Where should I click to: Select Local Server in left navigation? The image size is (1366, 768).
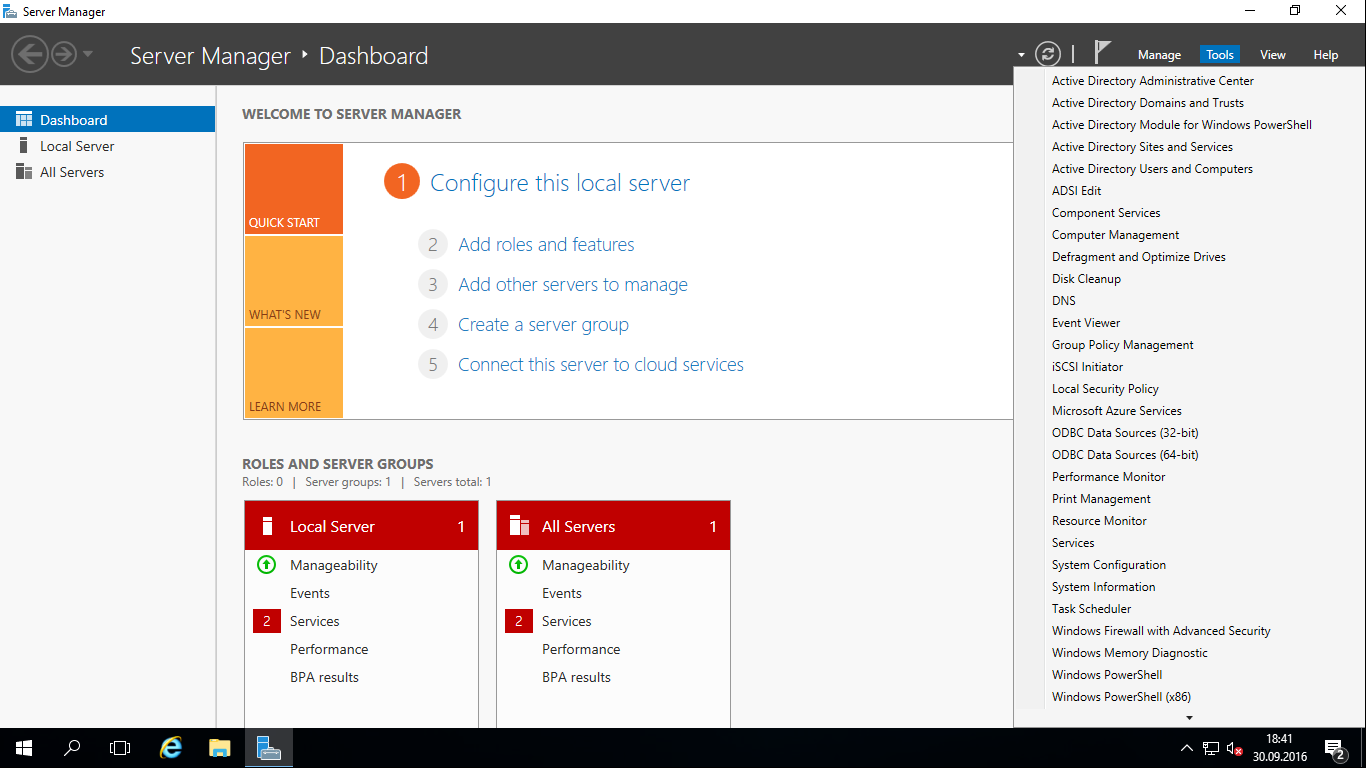click(107, 146)
